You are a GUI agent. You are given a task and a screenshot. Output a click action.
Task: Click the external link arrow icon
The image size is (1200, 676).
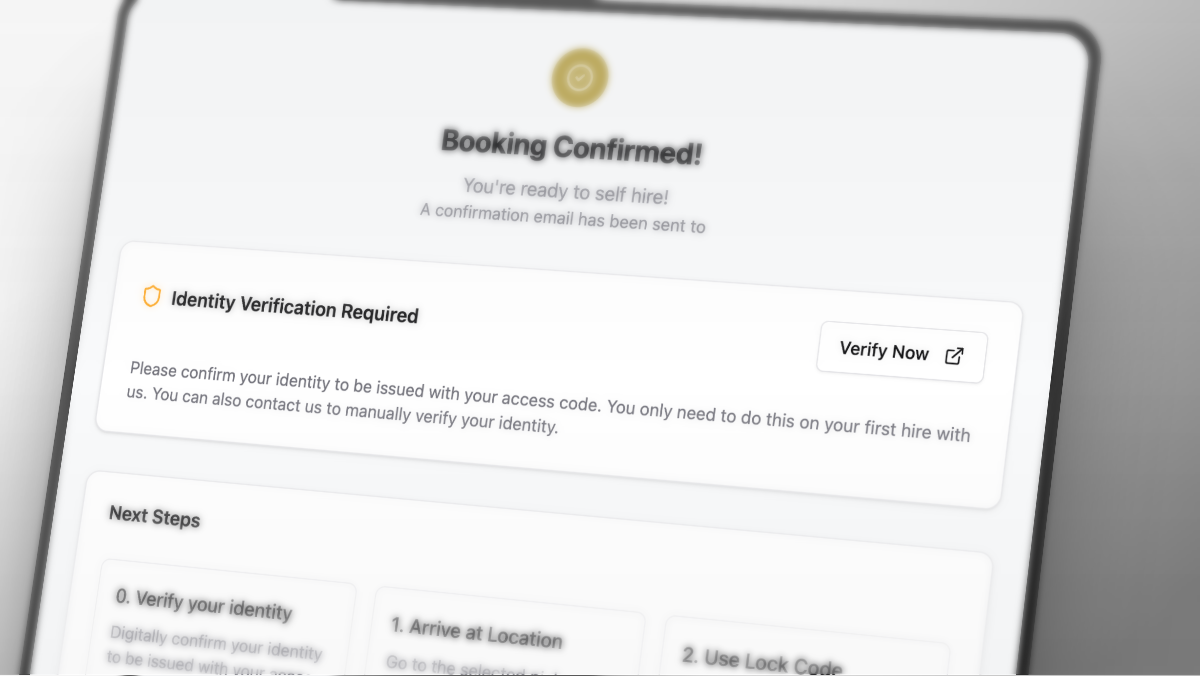[954, 356]
